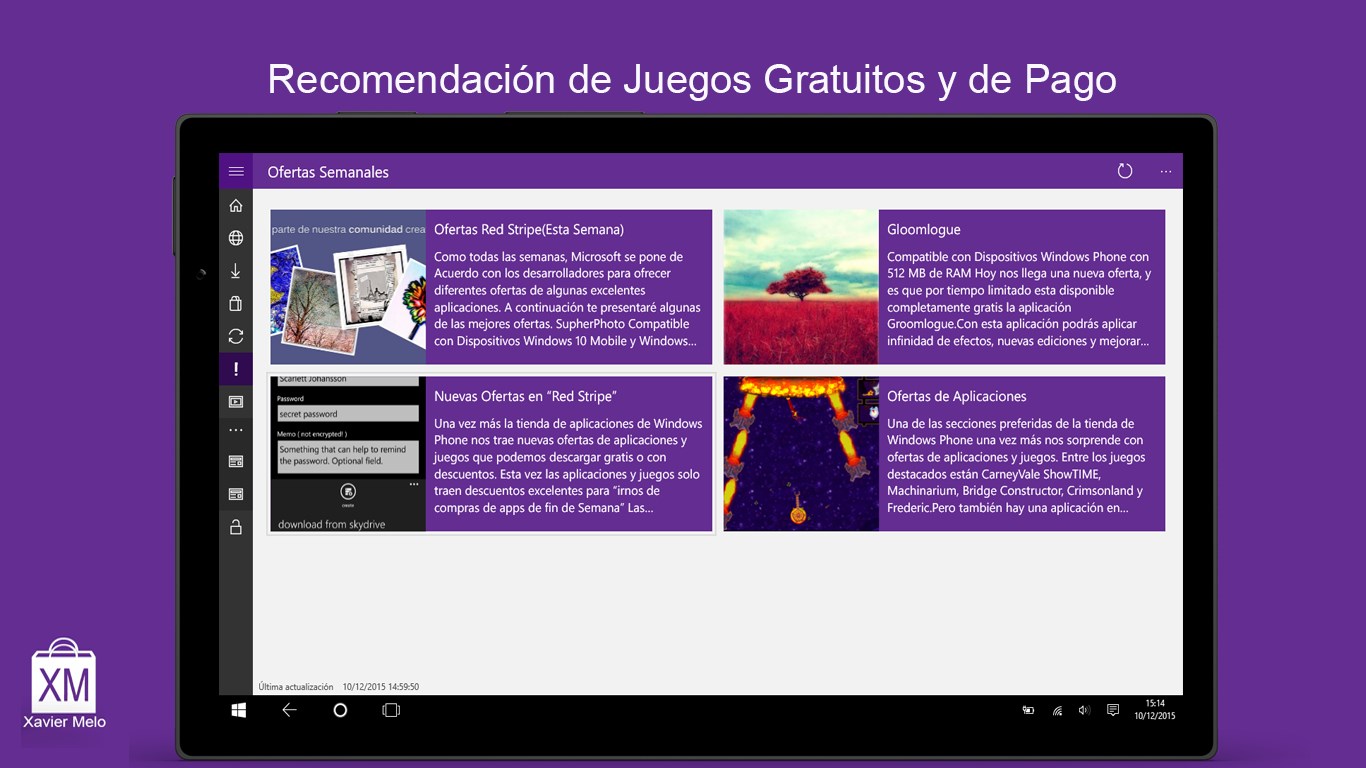Open more options in the title bar
The width and height of the screenshot is (1366, 768).
[x=1166, y=172]
